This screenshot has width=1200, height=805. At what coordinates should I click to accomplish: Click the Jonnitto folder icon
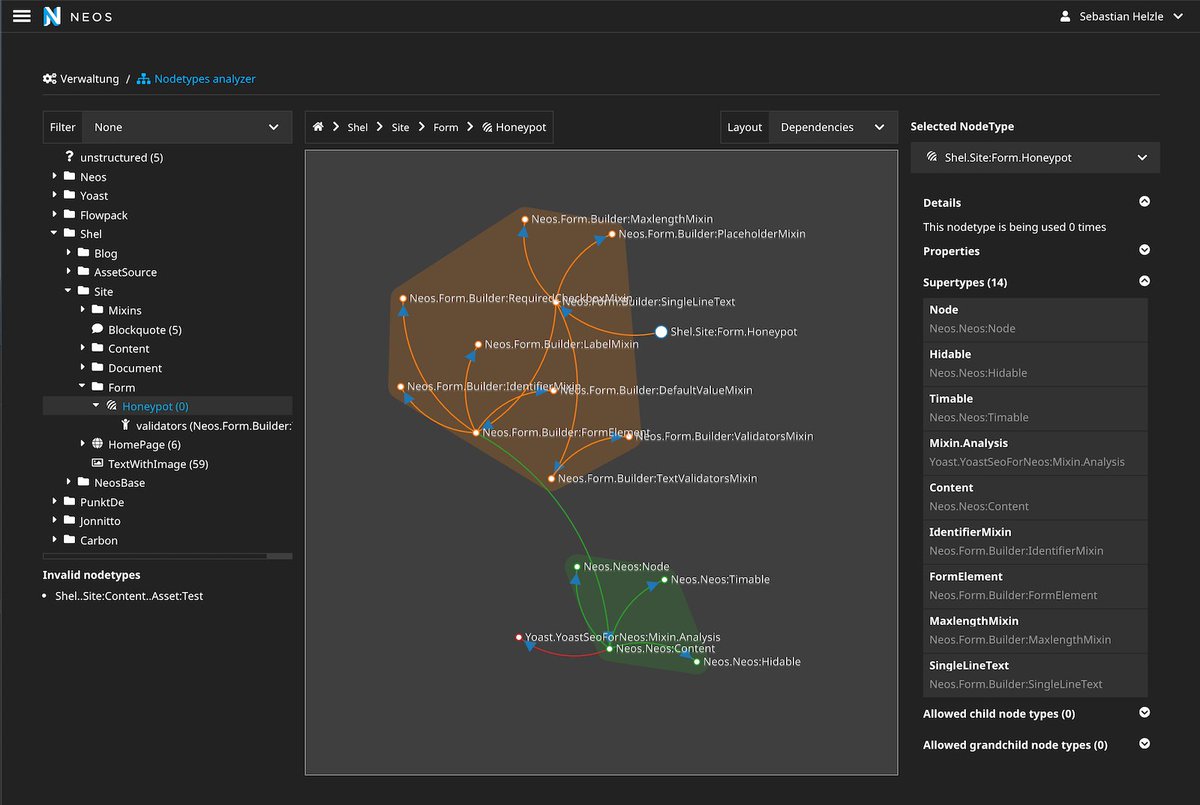(x=69, y=521)
